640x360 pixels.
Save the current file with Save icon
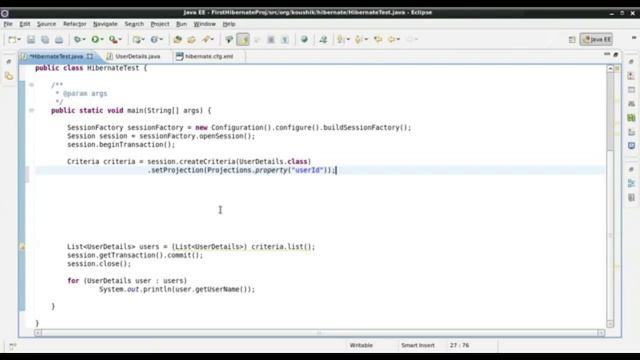[31, 40]
